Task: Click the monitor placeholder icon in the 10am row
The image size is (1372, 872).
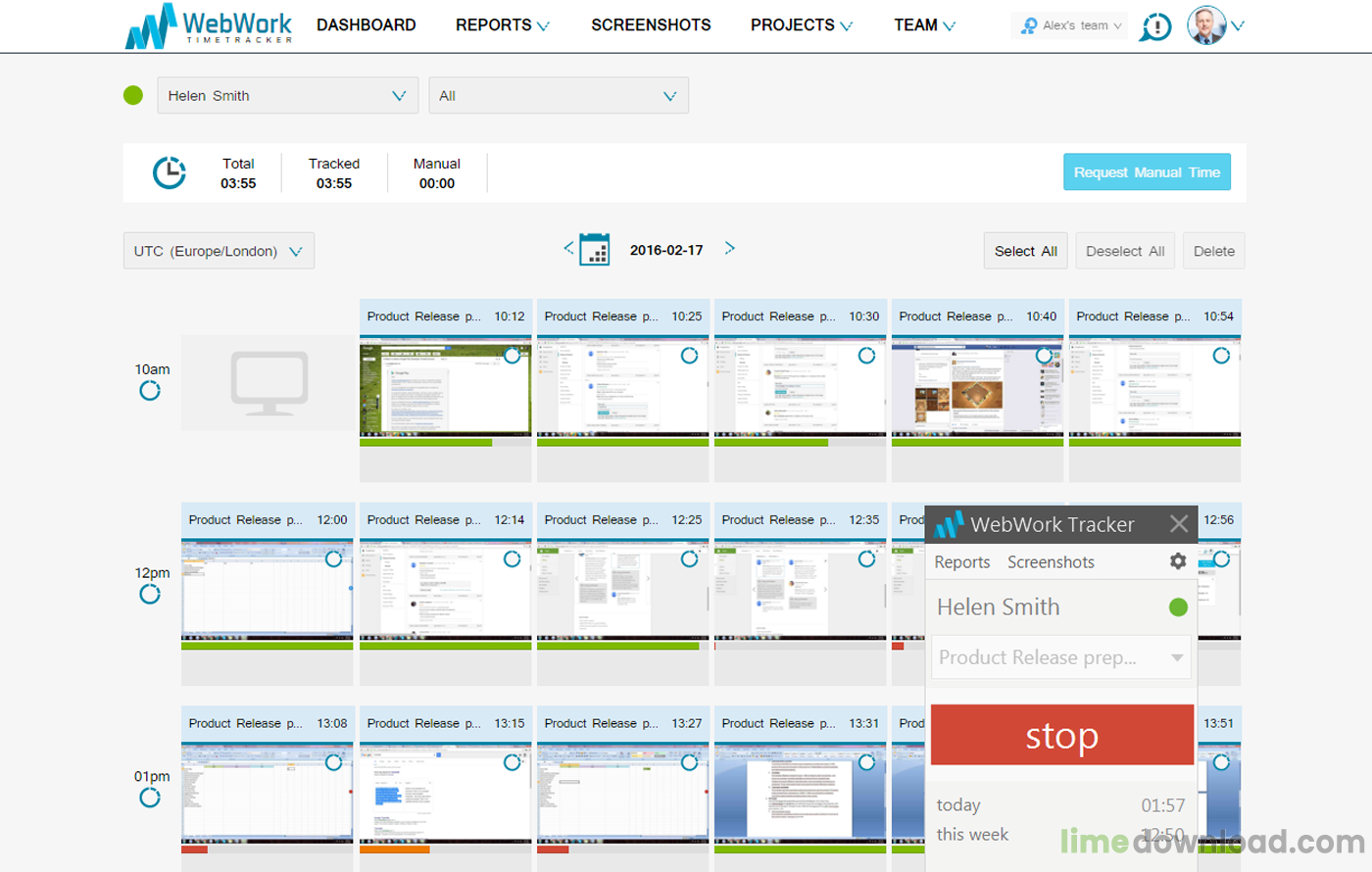Action: pos(267,382)
